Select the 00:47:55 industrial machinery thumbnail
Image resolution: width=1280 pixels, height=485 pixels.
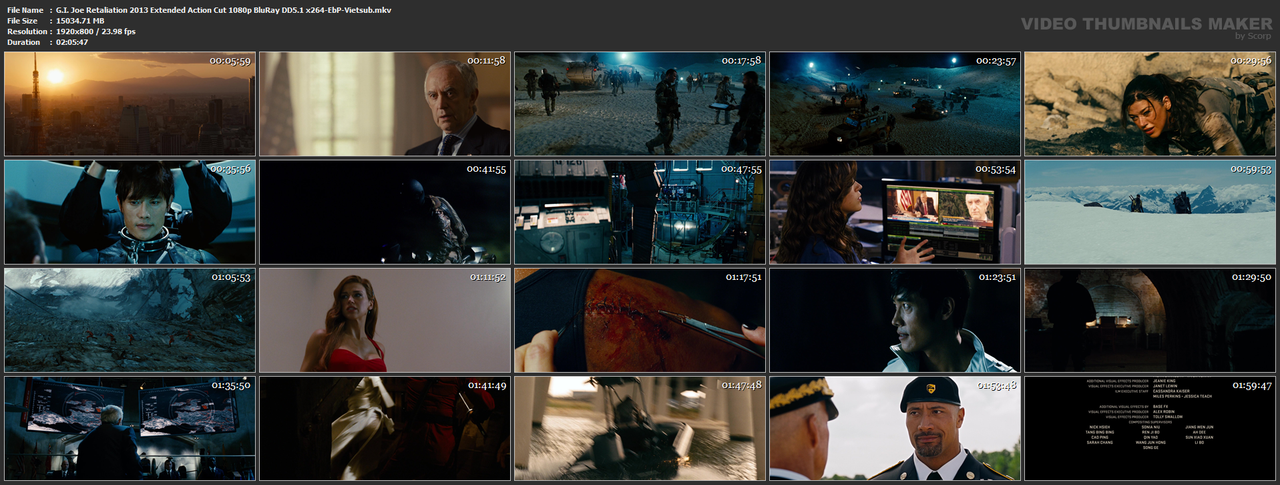(640, 211)
